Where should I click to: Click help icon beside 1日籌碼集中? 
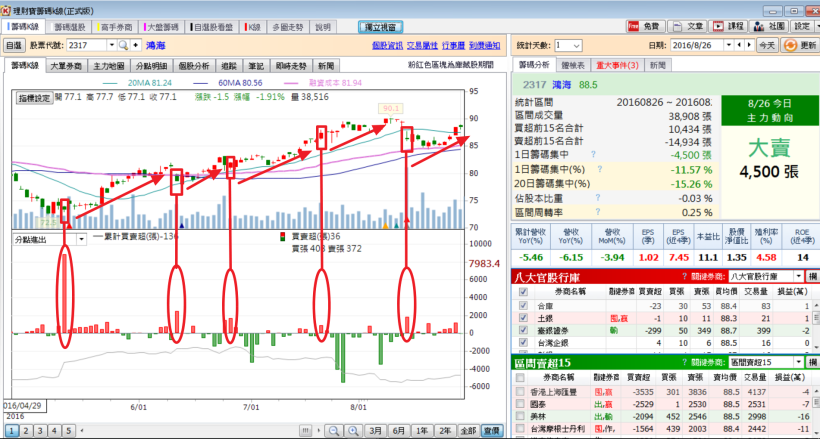[x=593, y=154]
